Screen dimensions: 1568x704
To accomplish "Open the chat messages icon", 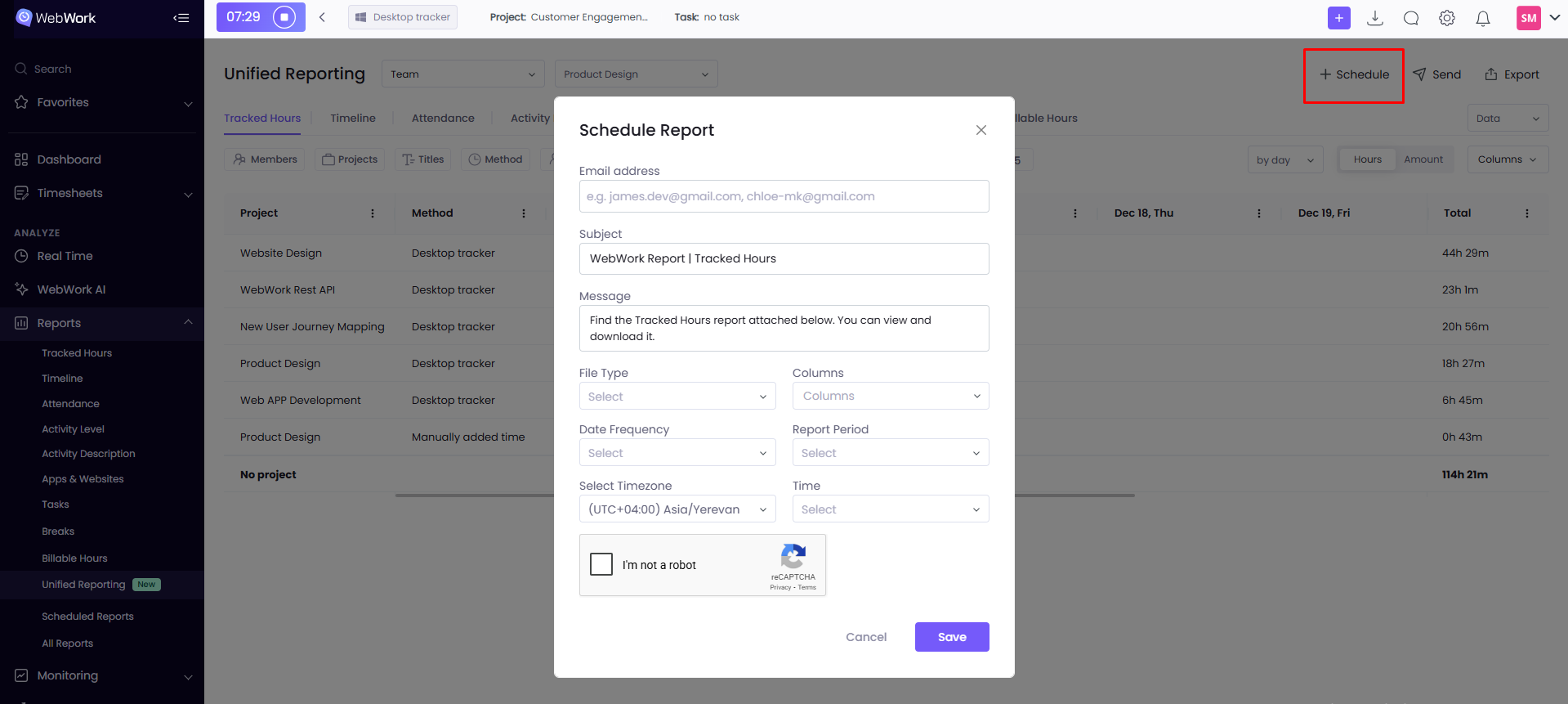I will click(1411, 18).
